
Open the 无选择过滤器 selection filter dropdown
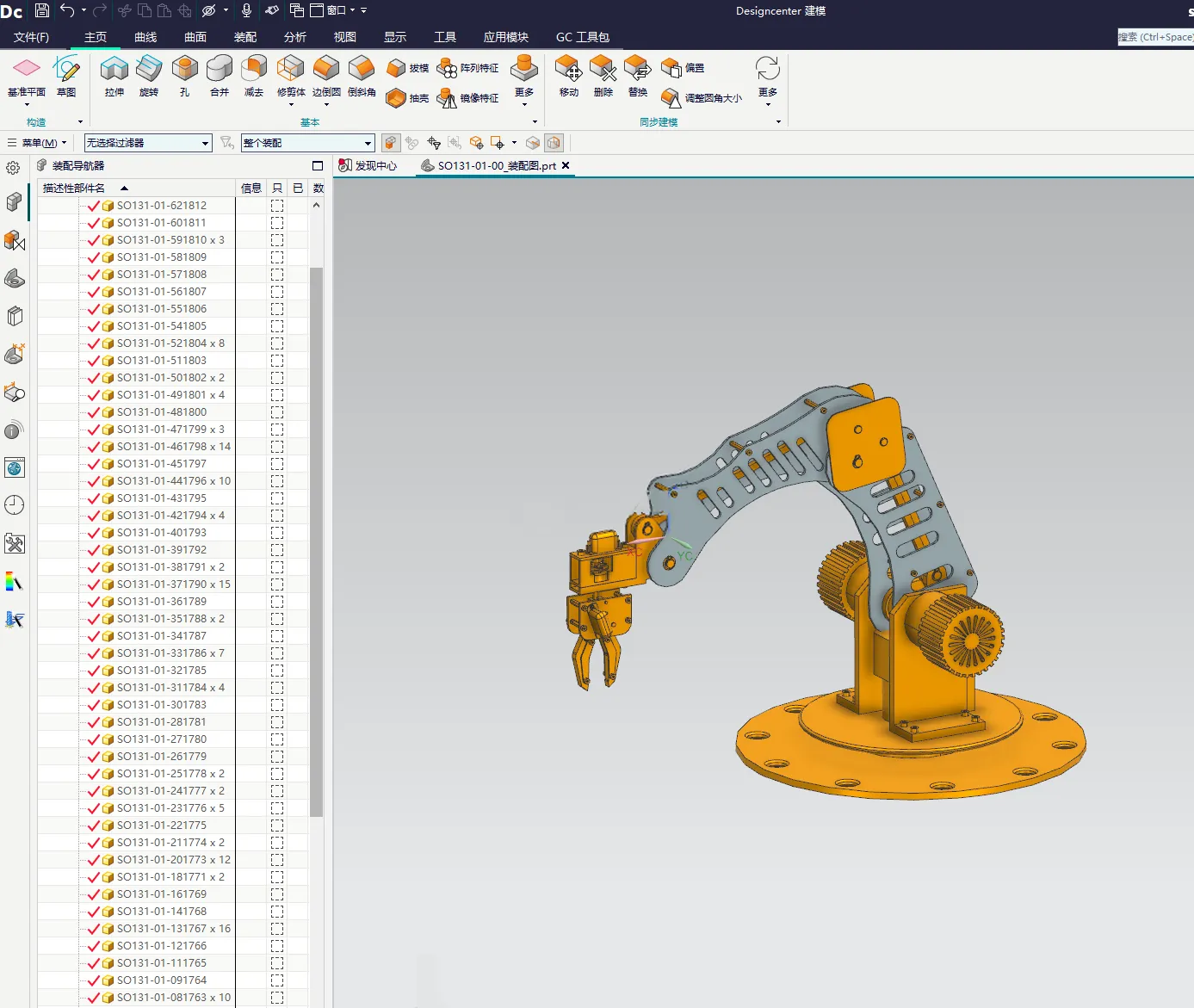(x=148, y=143)
